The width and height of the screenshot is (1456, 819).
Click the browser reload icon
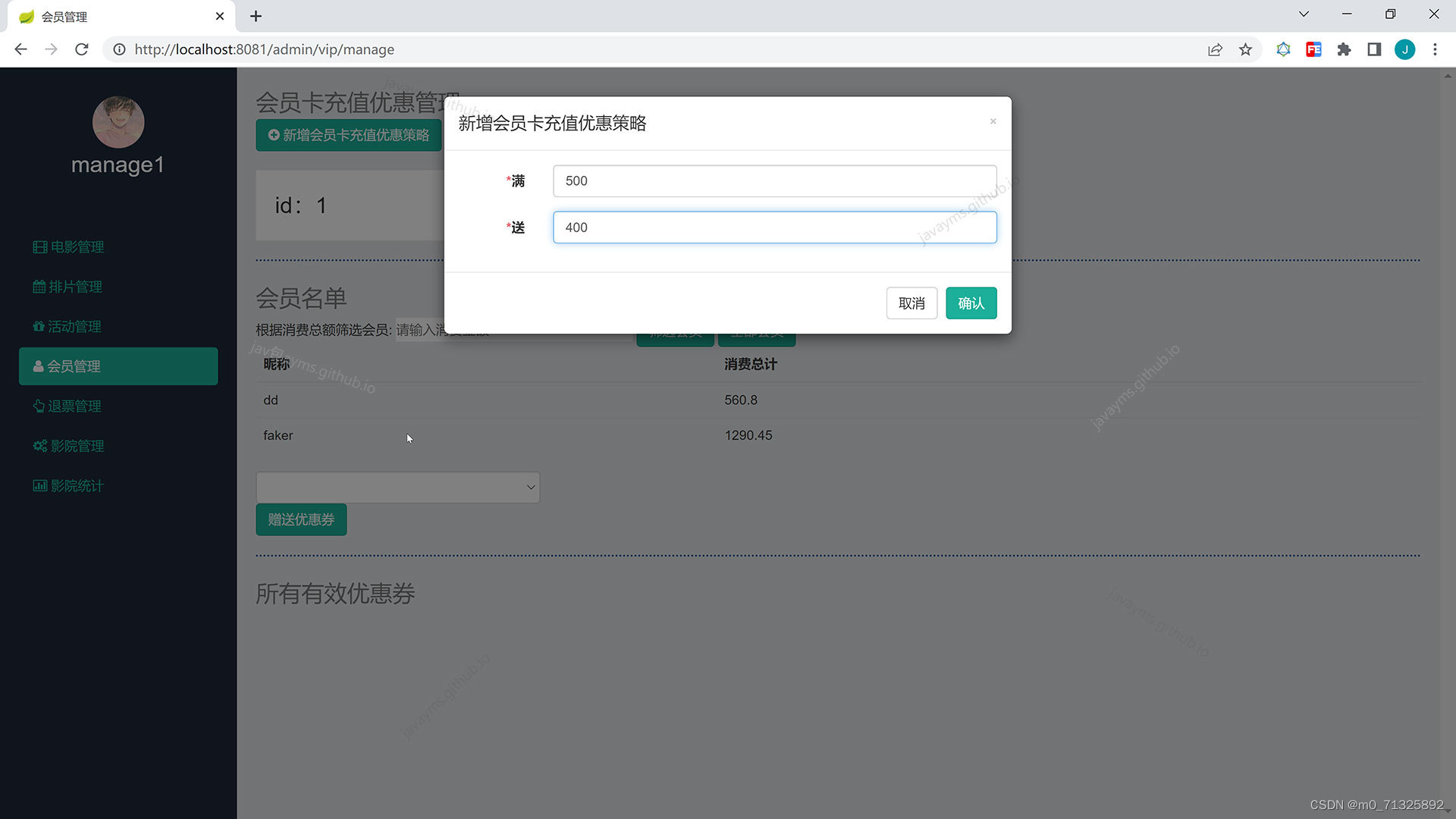click(x=82, y=49)
